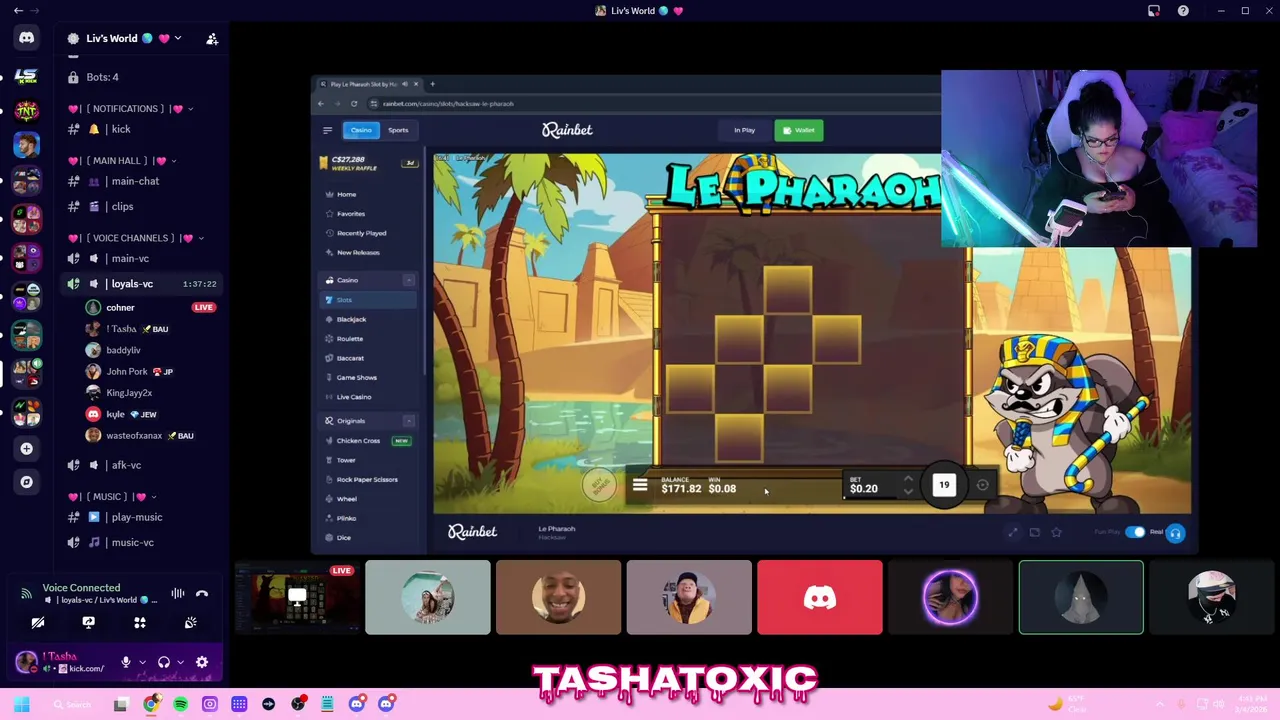Image resolution: width=1280 pixels, height=720 pixels.
Task: Mute microphone in user panel
Action: click(126, 662)
